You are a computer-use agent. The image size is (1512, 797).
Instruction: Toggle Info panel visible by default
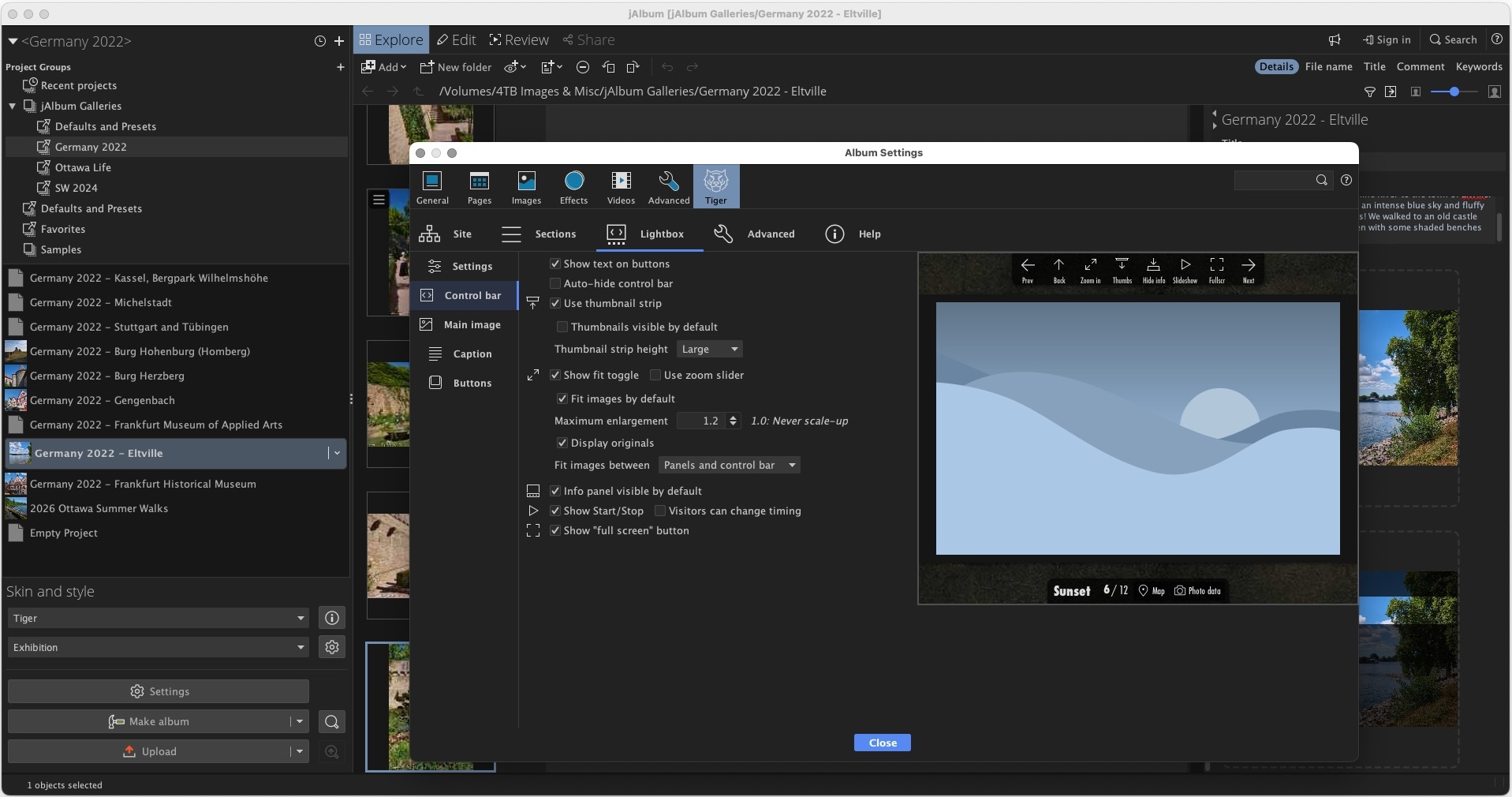(x=555, y=491)
